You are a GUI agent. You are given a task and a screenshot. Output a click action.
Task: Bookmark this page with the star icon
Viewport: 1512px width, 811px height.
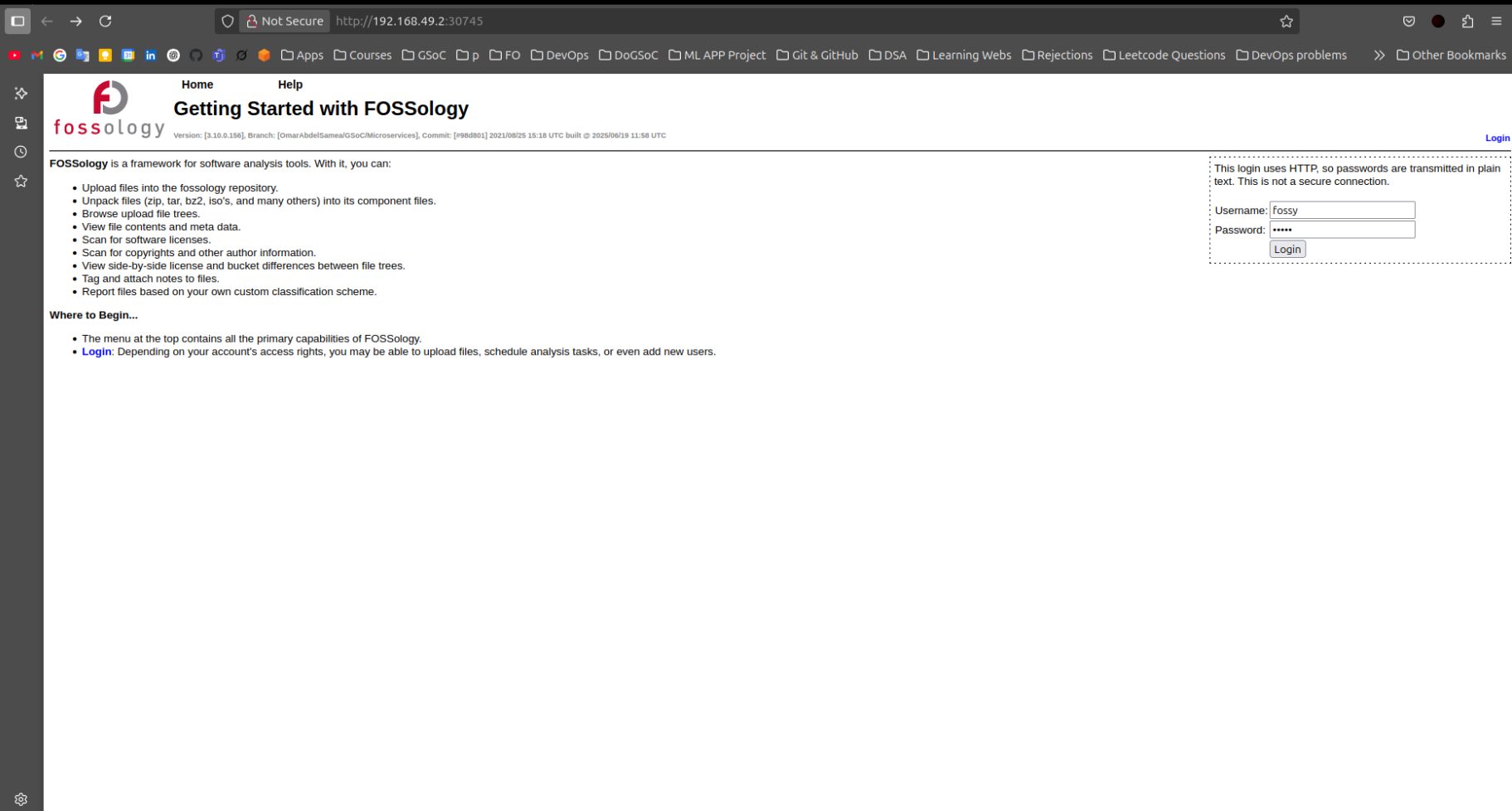click(x=1286, y=21)
